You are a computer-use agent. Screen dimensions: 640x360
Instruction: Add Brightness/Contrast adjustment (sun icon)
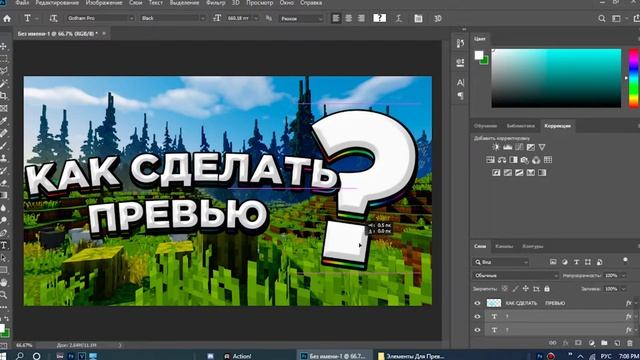(496, 147)
